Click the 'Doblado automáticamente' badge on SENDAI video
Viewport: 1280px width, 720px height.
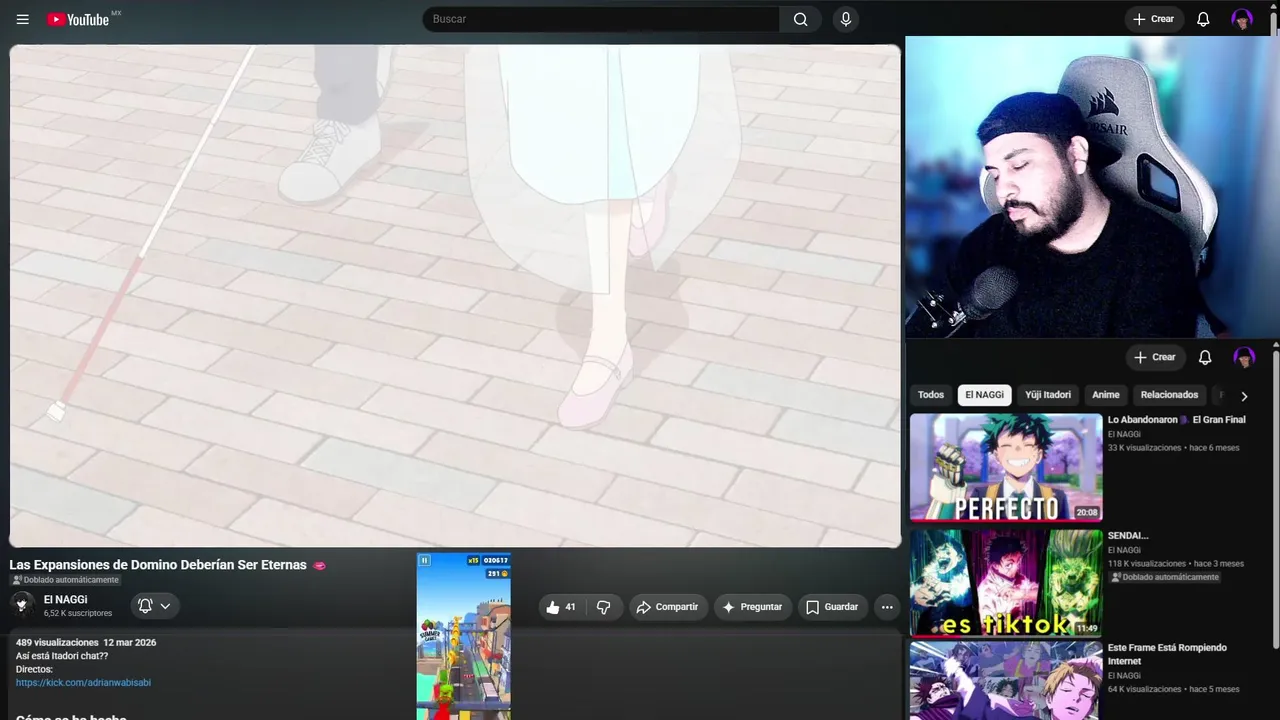1164,577
